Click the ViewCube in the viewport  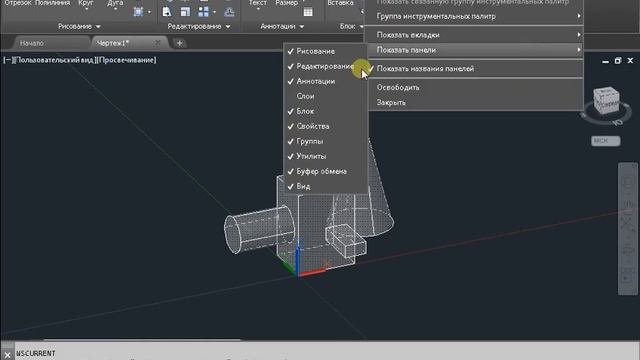click(x=606, y=100)
